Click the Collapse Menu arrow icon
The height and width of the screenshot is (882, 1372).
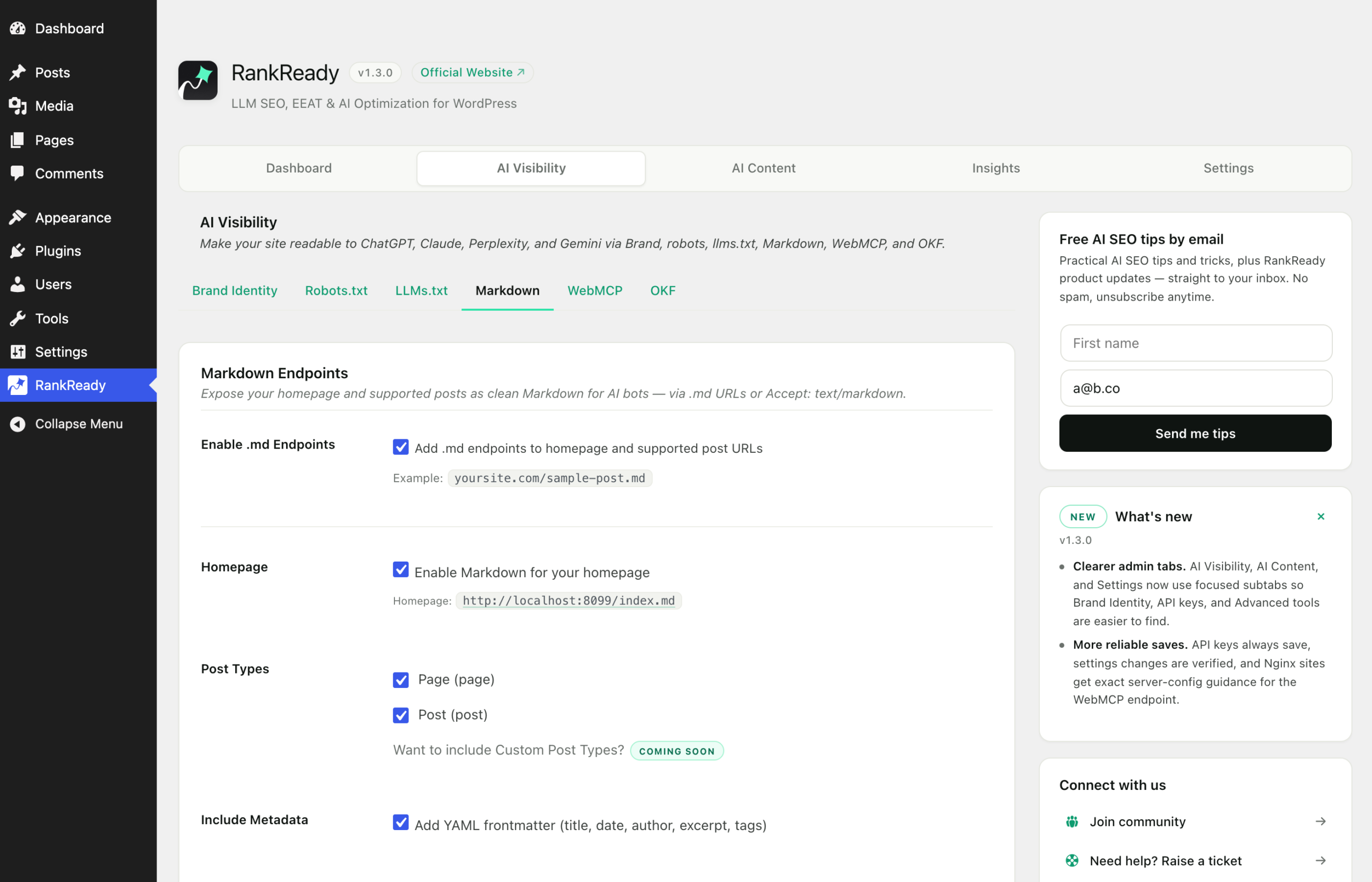(18, 424)
